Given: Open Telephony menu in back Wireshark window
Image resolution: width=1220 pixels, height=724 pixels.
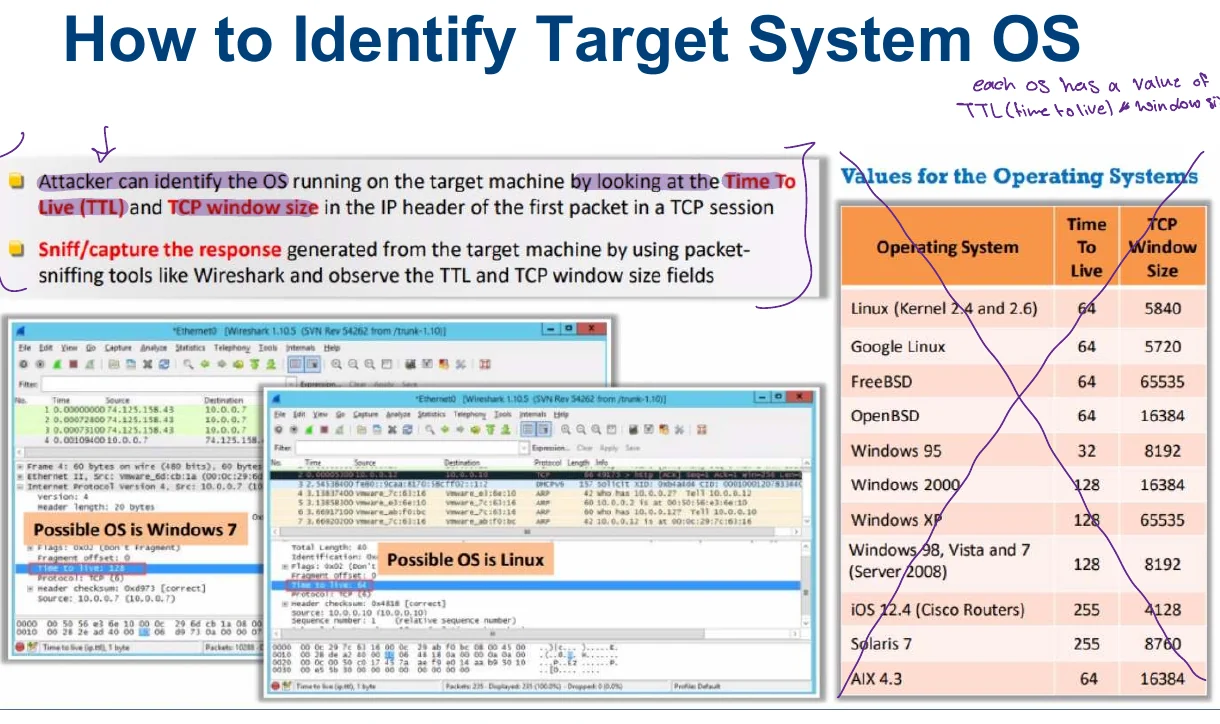Looking at the screenshot, I should tap(232, 348).
